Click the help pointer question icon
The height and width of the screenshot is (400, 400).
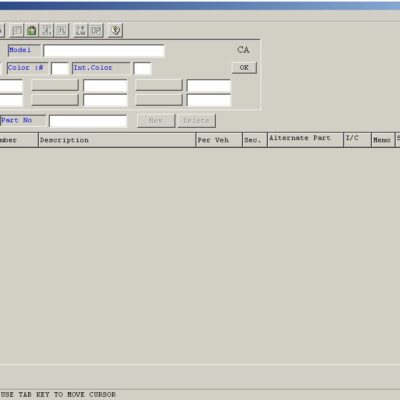115,31
